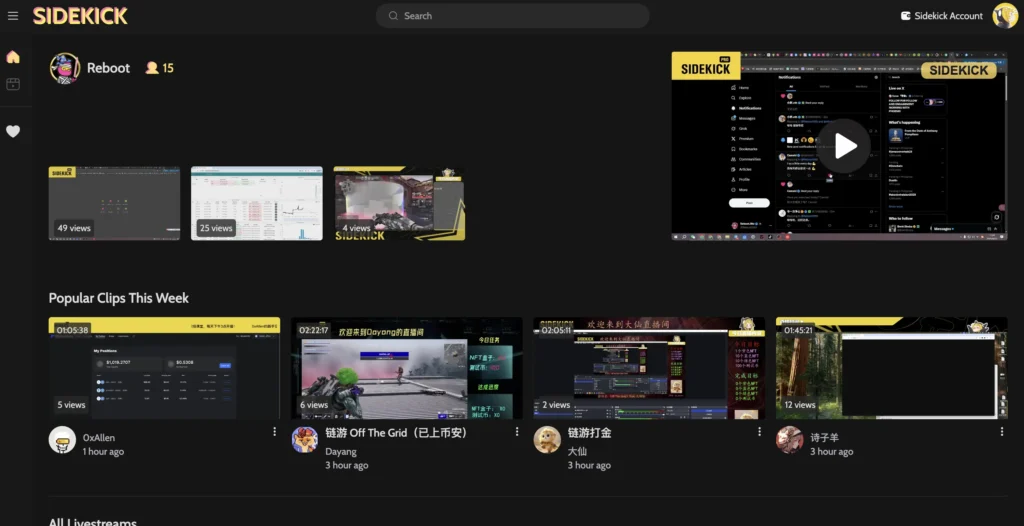
Task: Play the featured Reboot stream
Action: [x=844, y=146]
